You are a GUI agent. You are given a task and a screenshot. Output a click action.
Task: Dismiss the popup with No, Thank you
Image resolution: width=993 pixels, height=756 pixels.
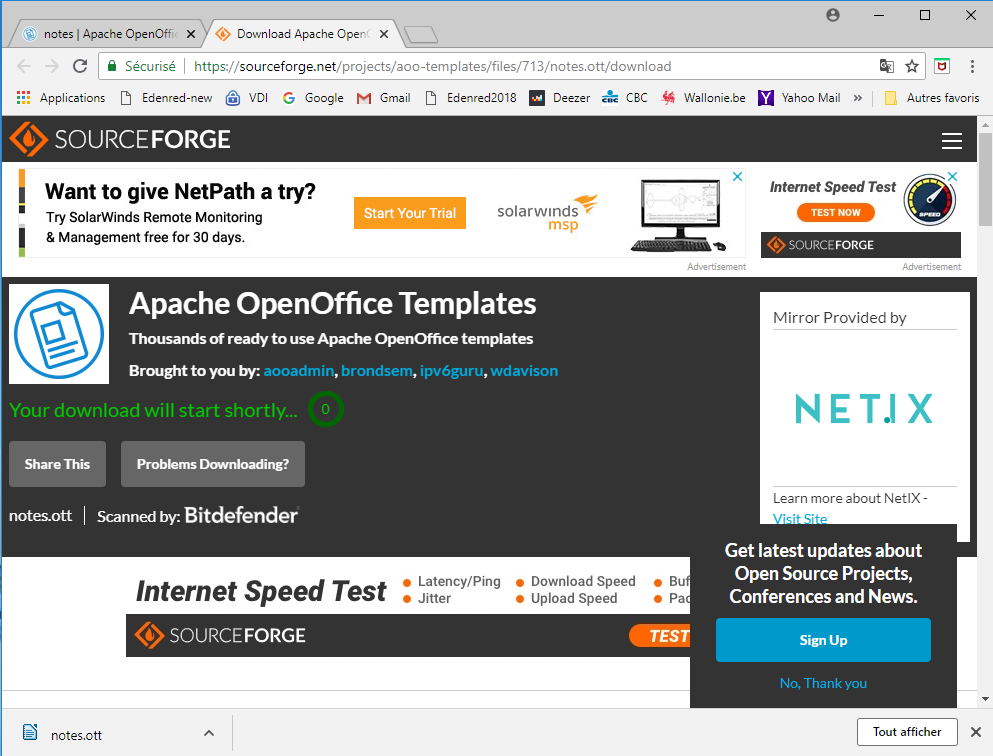coord(823,683)
